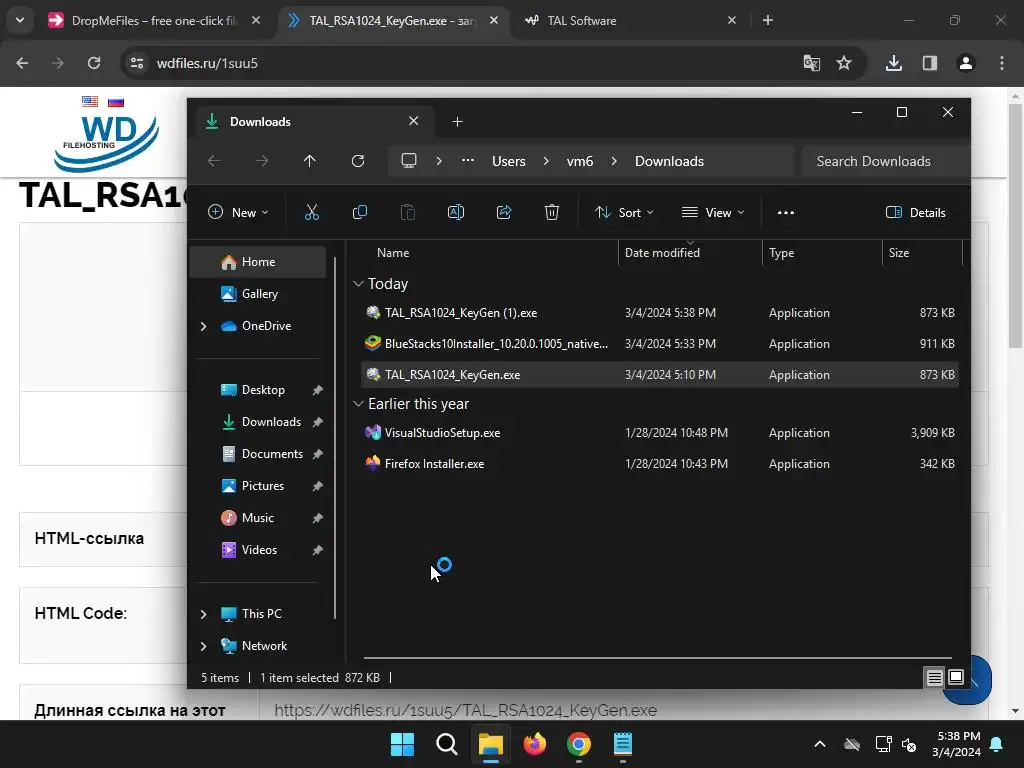1024x768 pixels.
Task: Open the New dropdown in Explorer toolbar
Action: [238, 212]
